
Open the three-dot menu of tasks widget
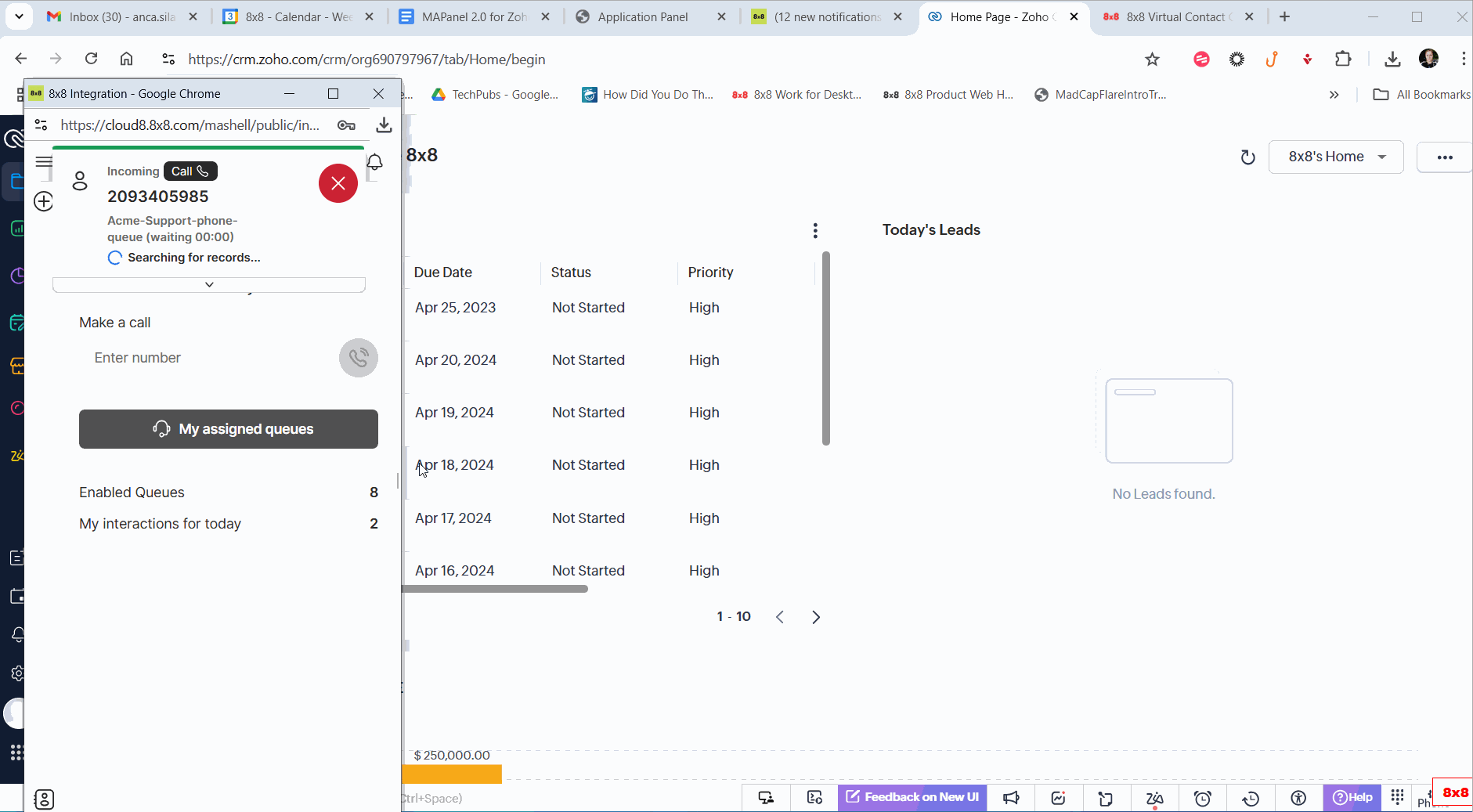[x=815, y=230]
